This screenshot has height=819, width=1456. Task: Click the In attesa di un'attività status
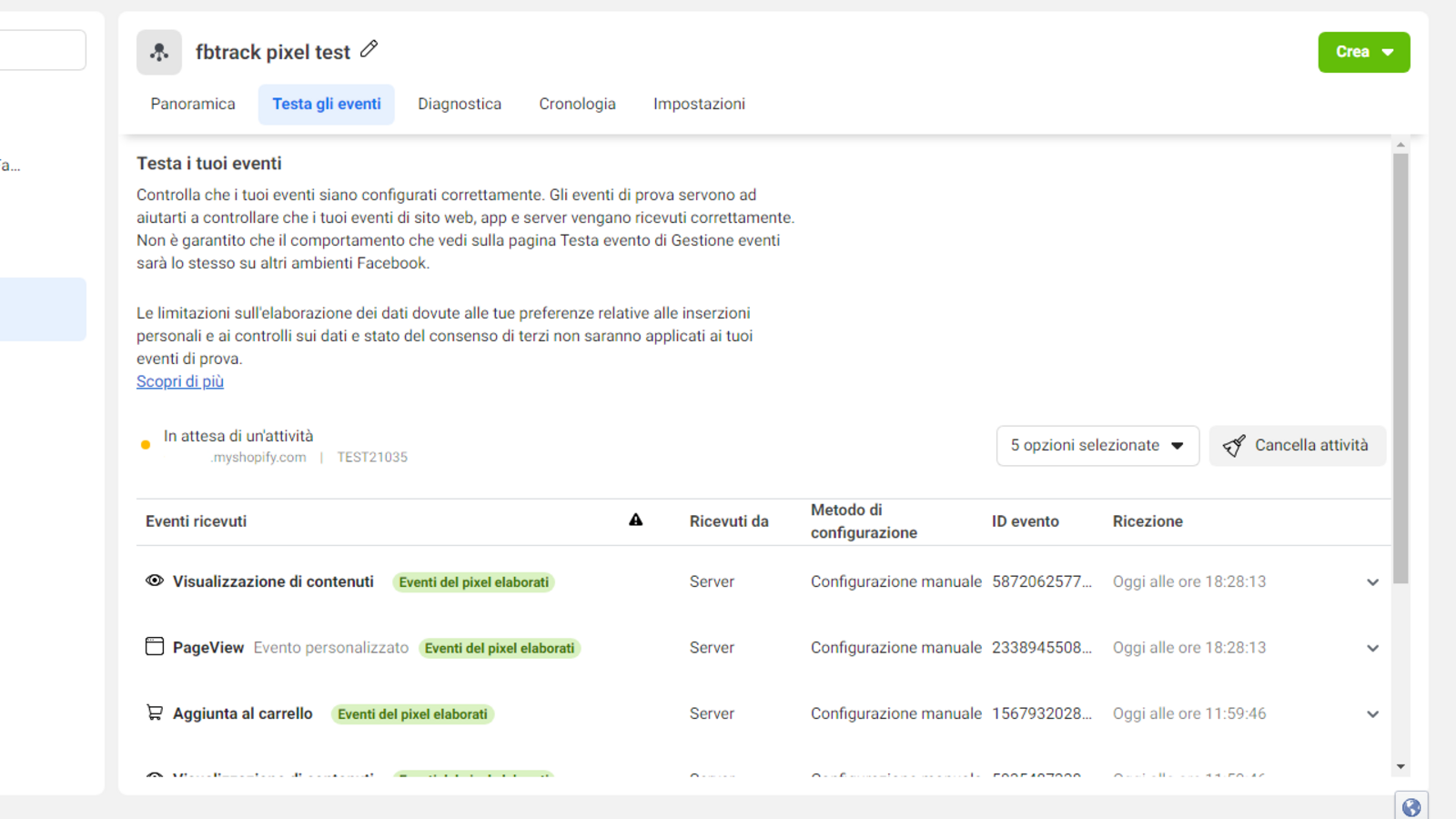238,436
